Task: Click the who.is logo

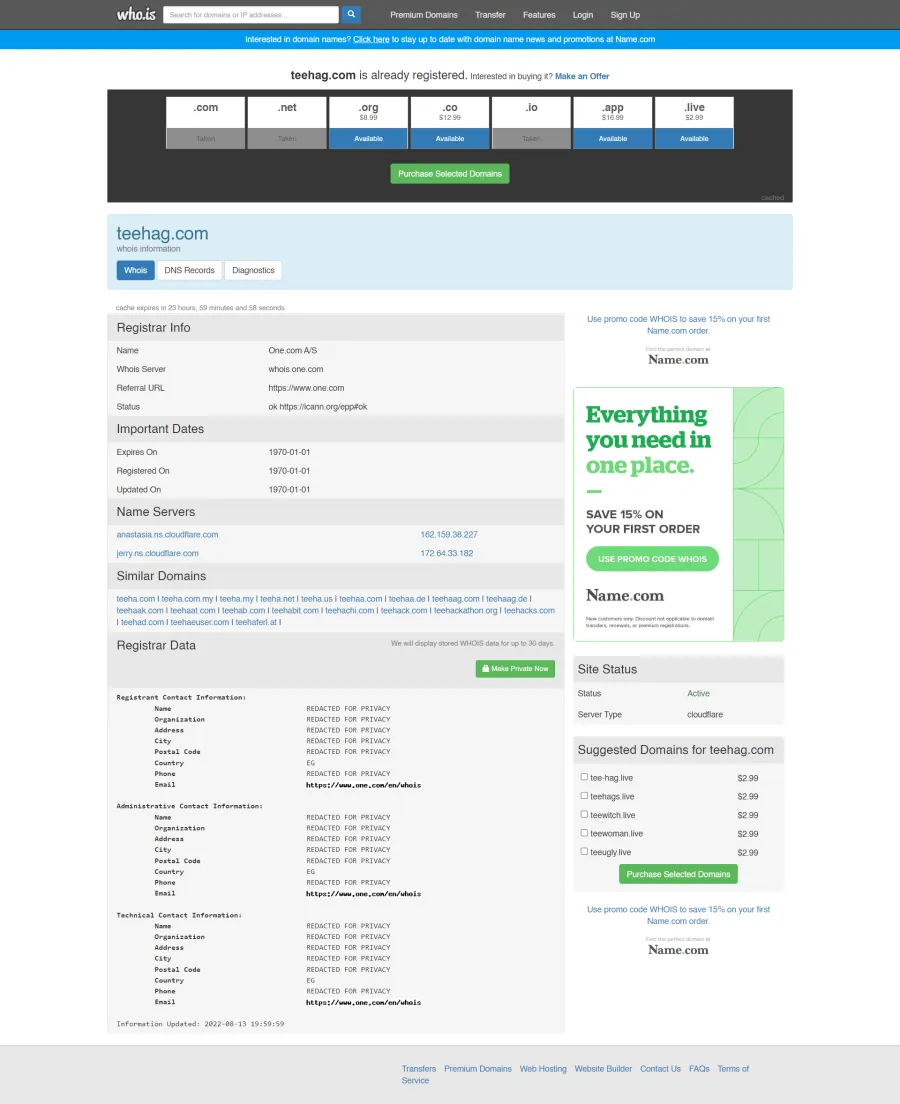Action: pos(136,14)
